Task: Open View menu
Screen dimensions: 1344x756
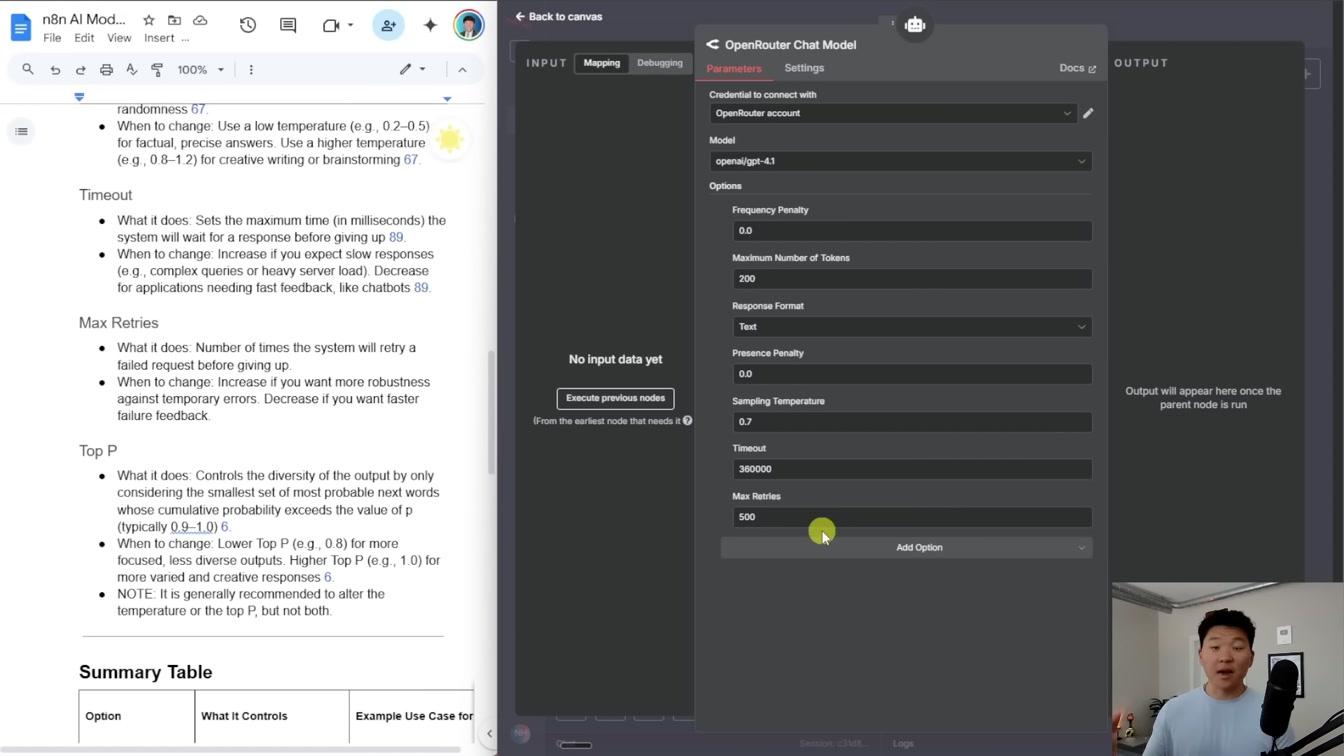Action: point(119,38)
